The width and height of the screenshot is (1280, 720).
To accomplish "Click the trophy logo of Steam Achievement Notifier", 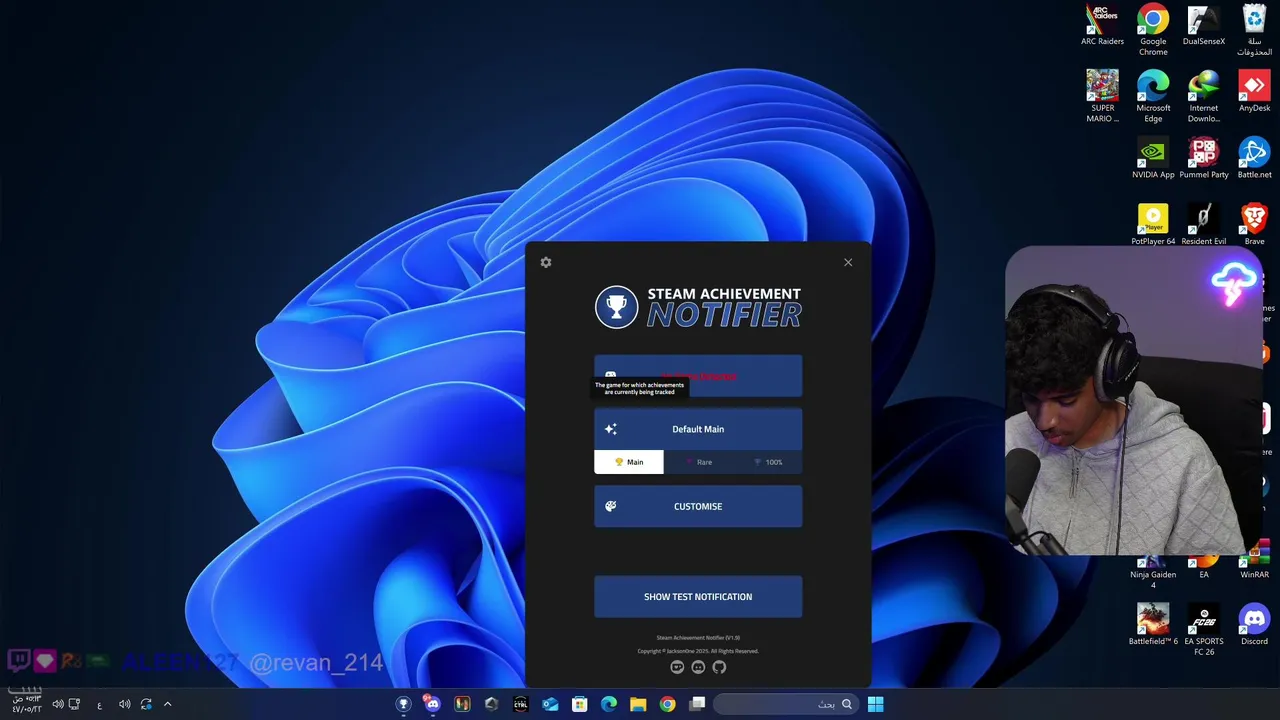I will 616,307.
